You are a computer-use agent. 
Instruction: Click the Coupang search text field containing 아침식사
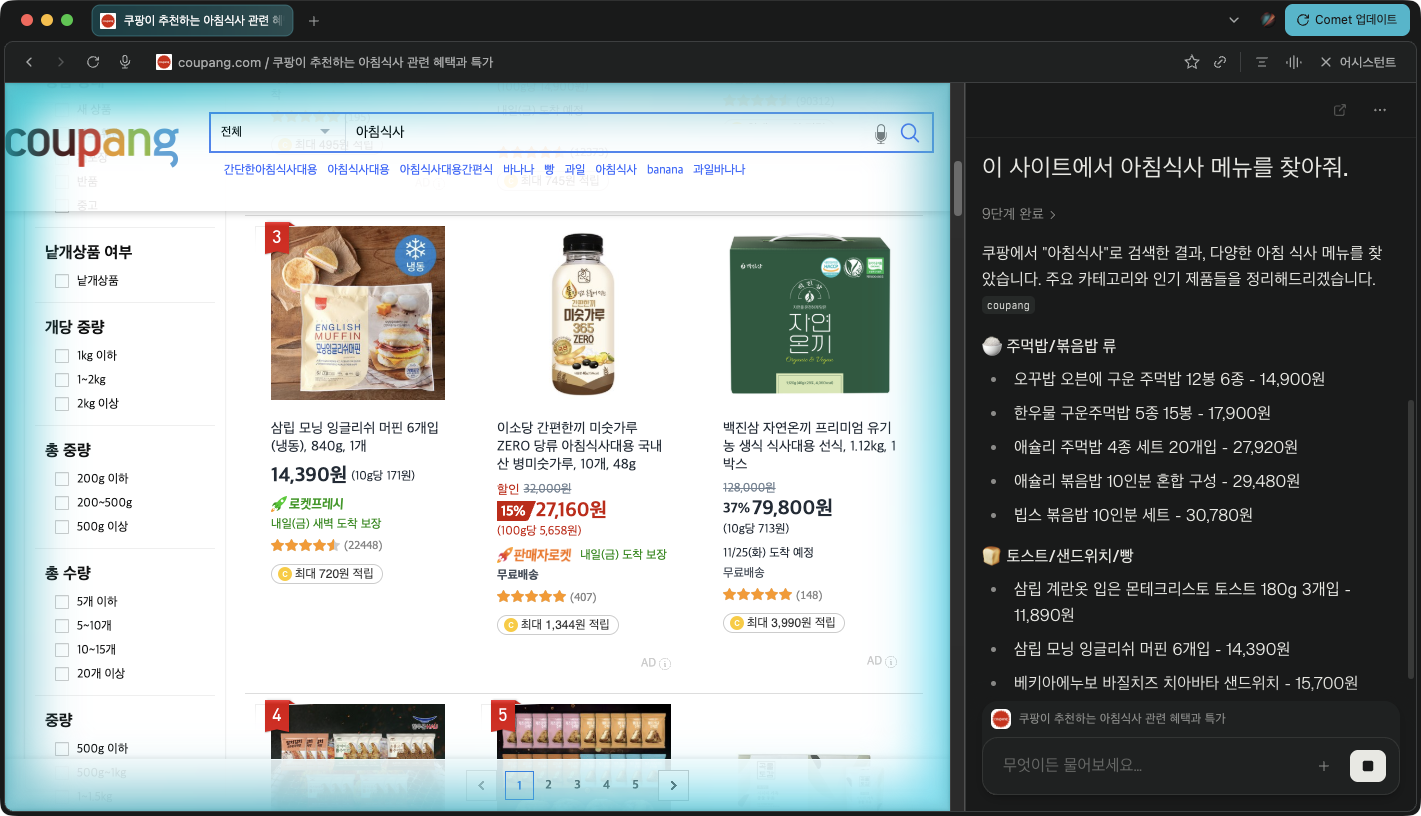click(608, 132)
